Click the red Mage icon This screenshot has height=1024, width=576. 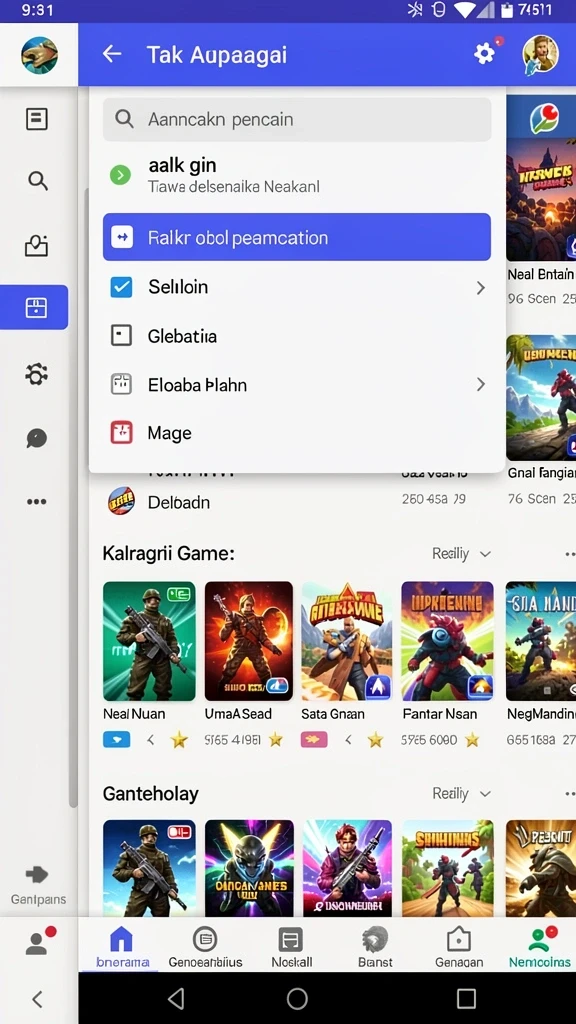(x=121, y=432)
